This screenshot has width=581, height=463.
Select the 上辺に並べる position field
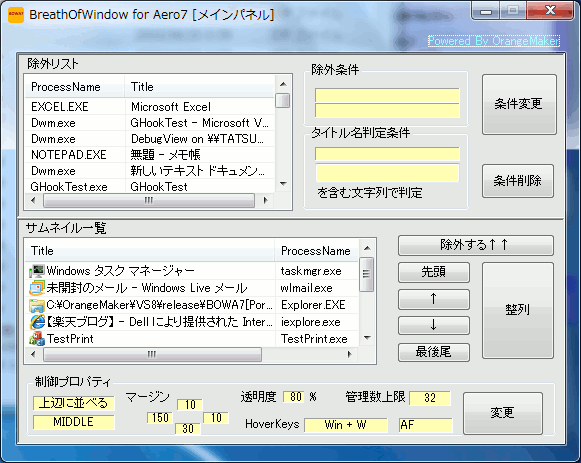pyautogui.click(x=73, y=403)
